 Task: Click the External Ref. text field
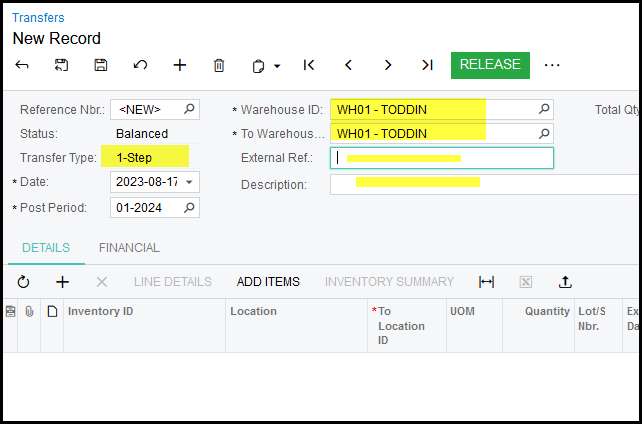(441, 158)
